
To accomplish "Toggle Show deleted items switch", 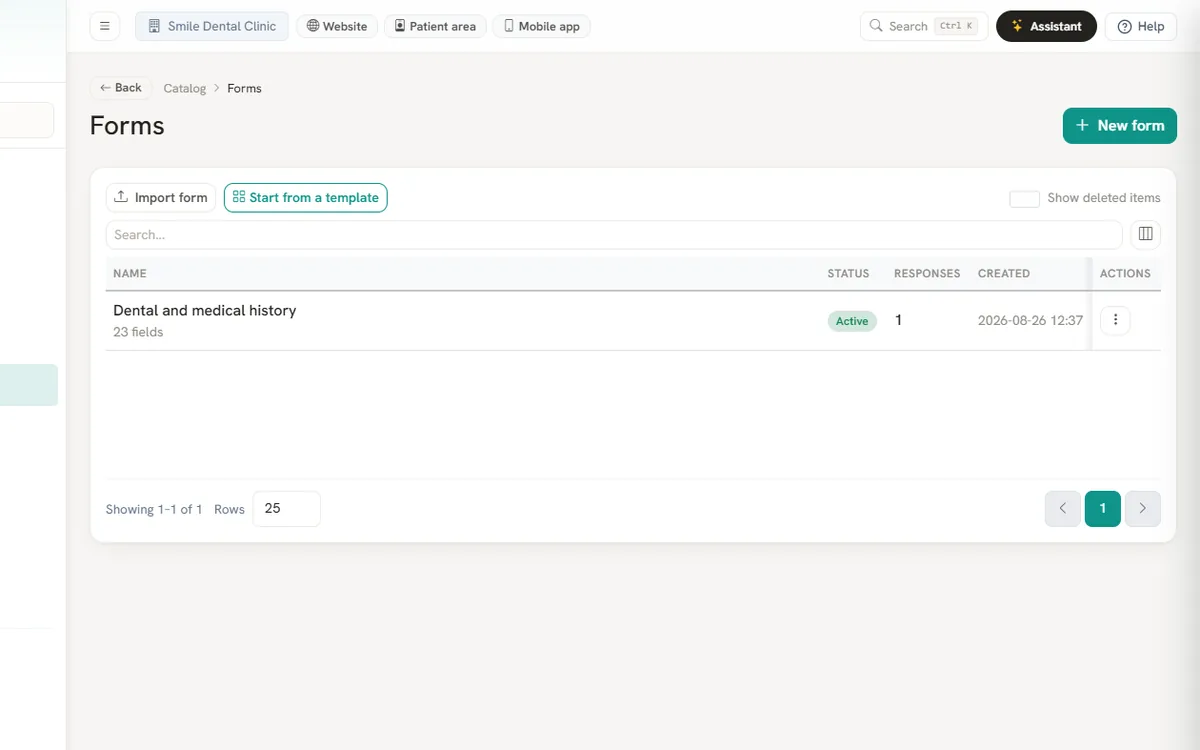I will [1024, 198].
